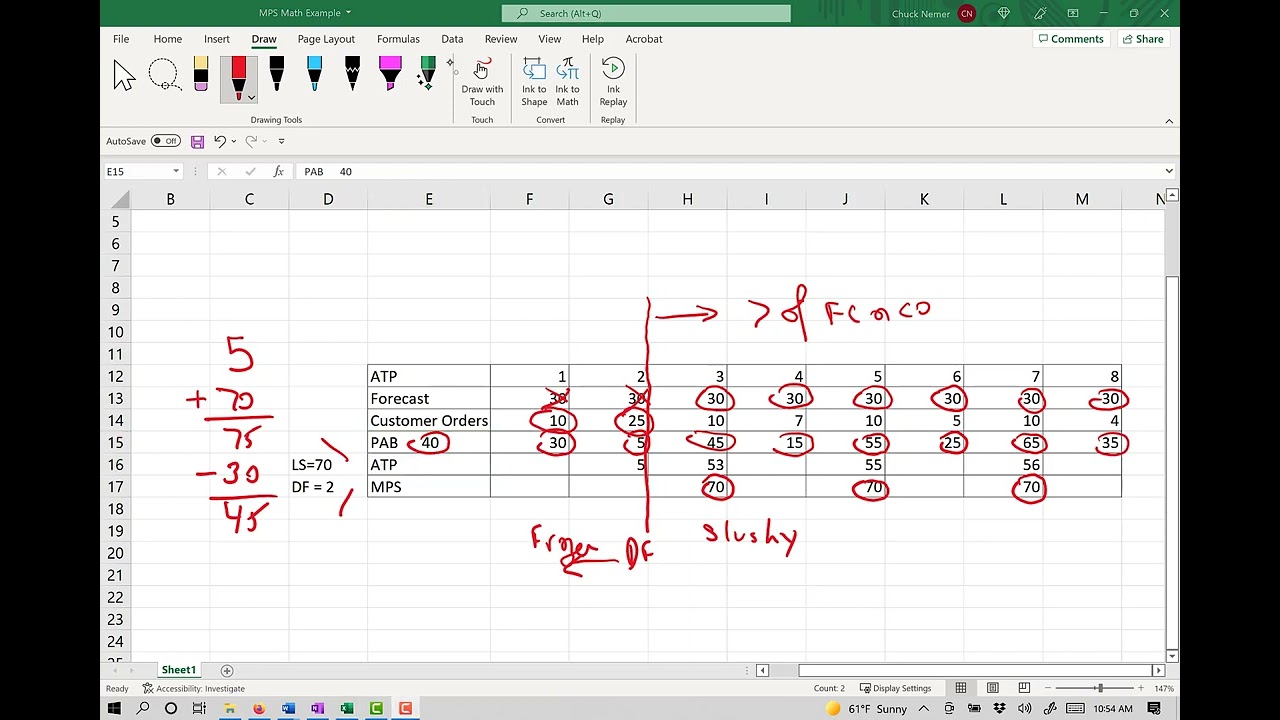Switch to Normal view
This screenshot has width=1280, height=720.
click(961, 688)
